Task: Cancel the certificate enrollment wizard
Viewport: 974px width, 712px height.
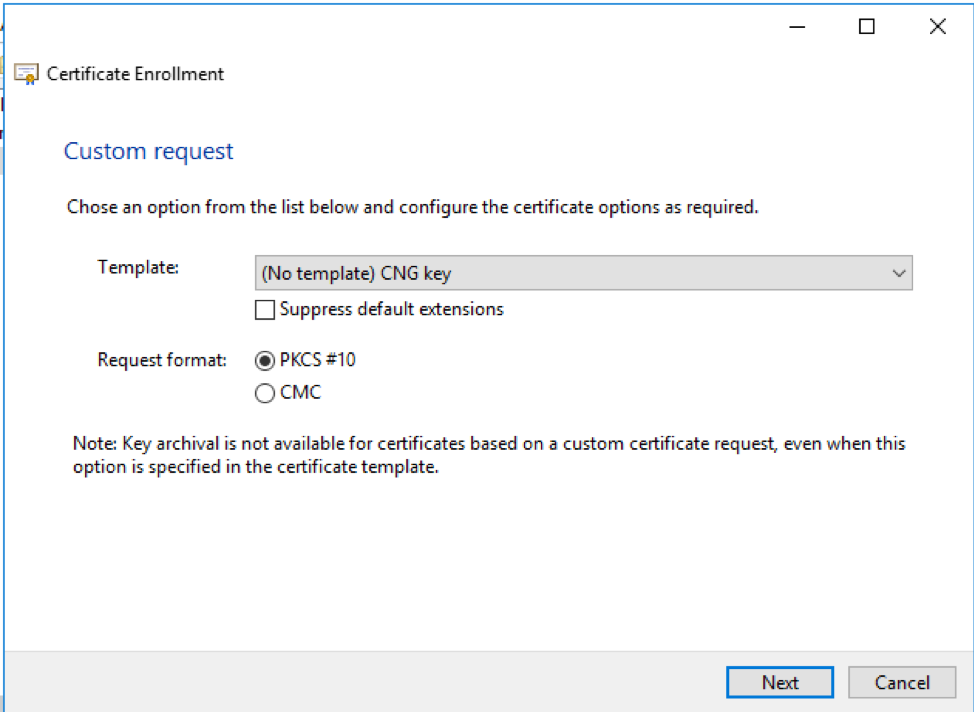Action: [901, 682]
